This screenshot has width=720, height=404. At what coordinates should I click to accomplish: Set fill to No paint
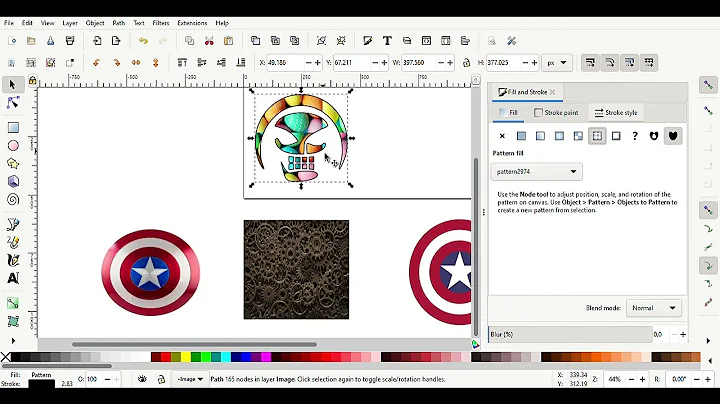(x=502, y=136)
